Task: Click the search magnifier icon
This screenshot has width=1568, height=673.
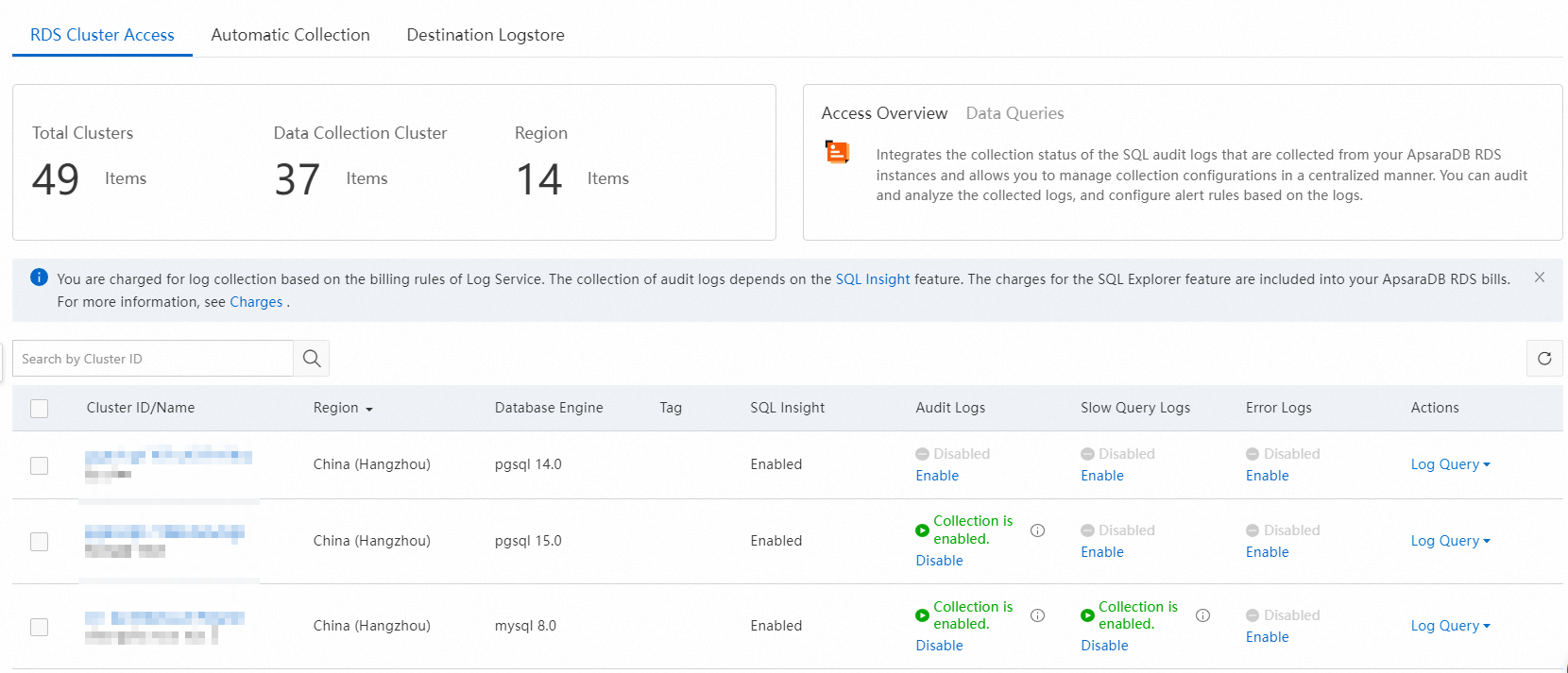Action: (x=312, y=359)
